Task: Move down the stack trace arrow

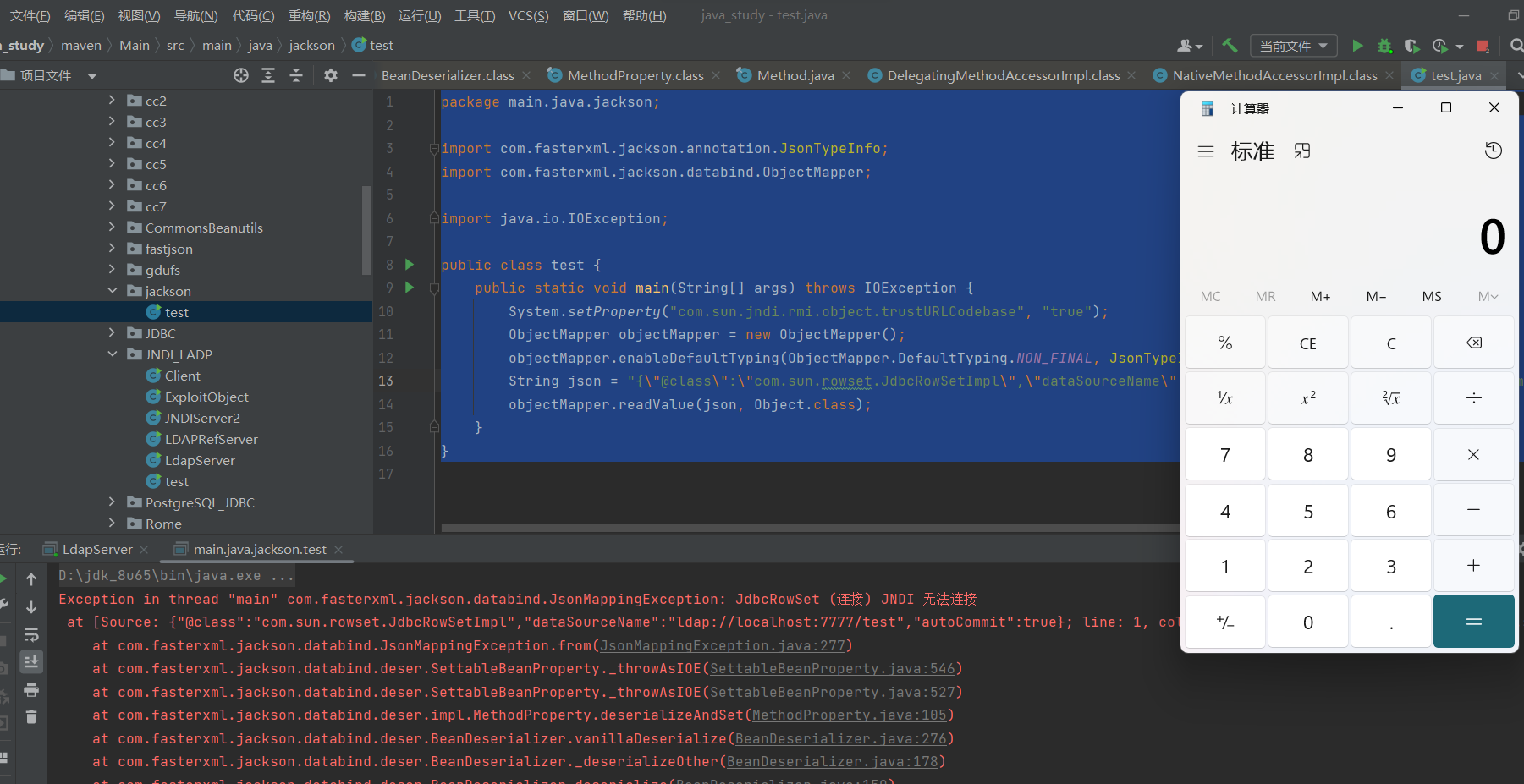Action: tap(31, 607)
